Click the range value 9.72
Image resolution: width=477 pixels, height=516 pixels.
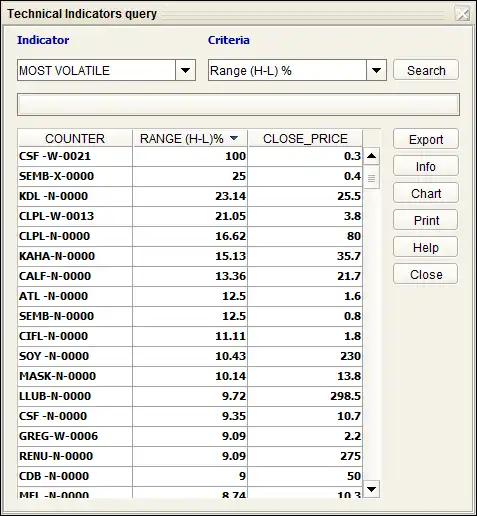[x=234, y=396]
